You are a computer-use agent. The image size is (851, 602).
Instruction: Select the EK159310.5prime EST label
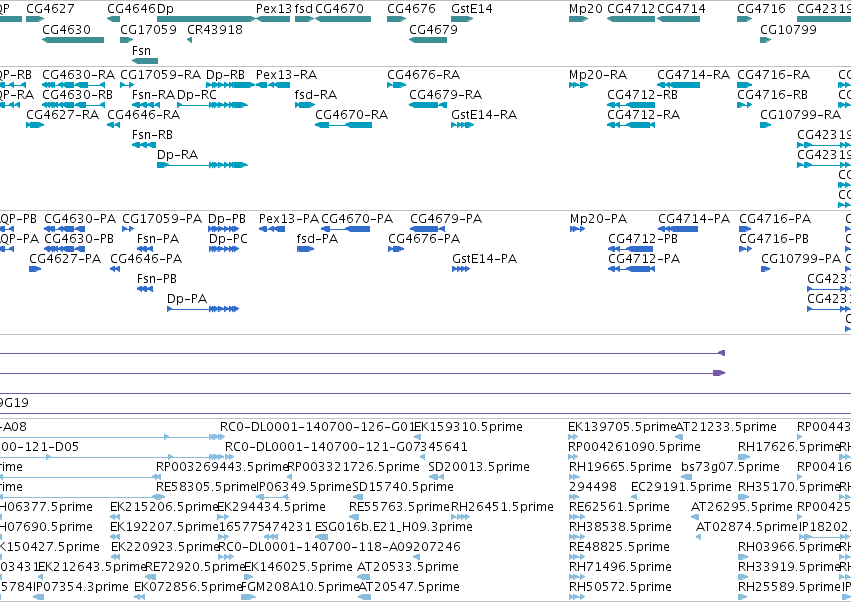click(469, 427)
